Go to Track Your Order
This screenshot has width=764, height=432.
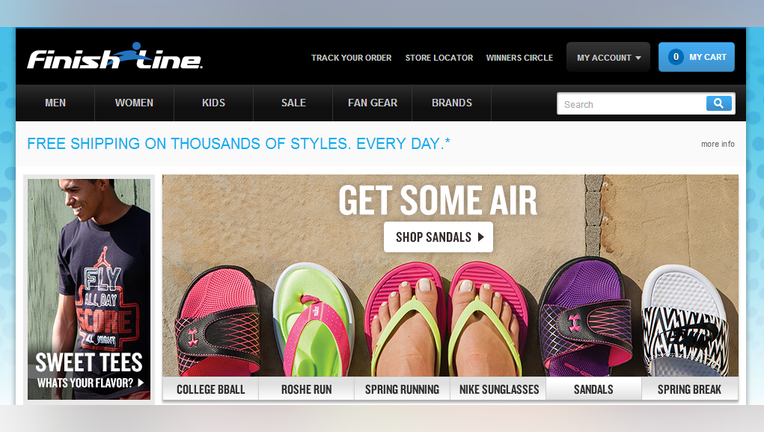[351, 58]
